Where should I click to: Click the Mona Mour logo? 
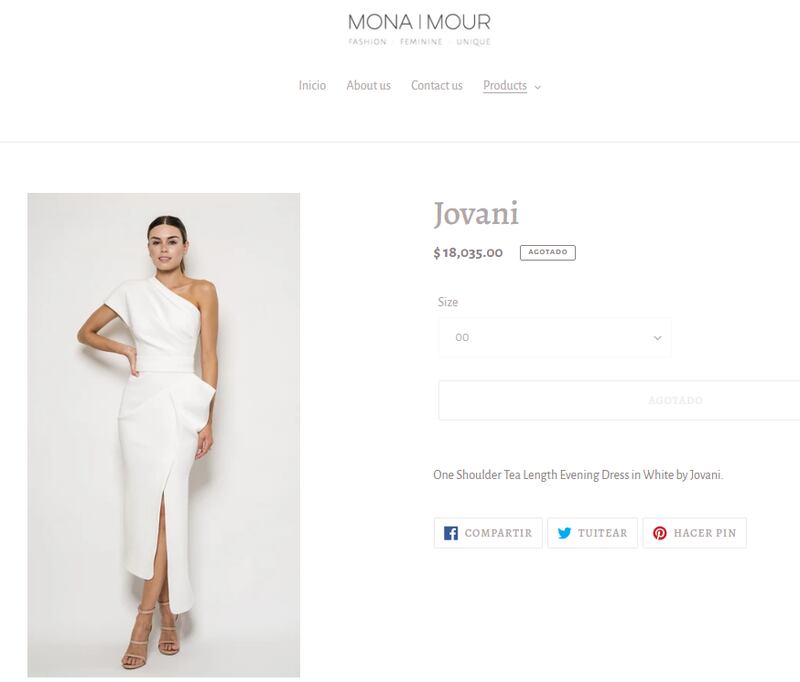point(419,30)
